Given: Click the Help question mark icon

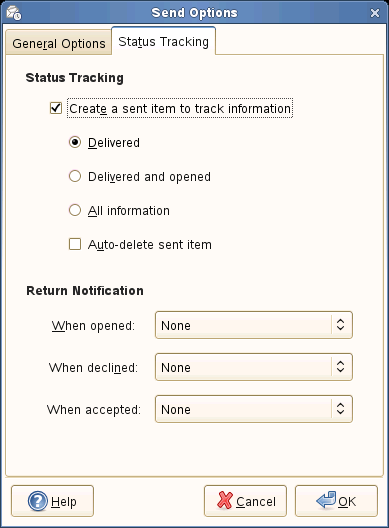Looking at the screenshot, I should point(37,501).
